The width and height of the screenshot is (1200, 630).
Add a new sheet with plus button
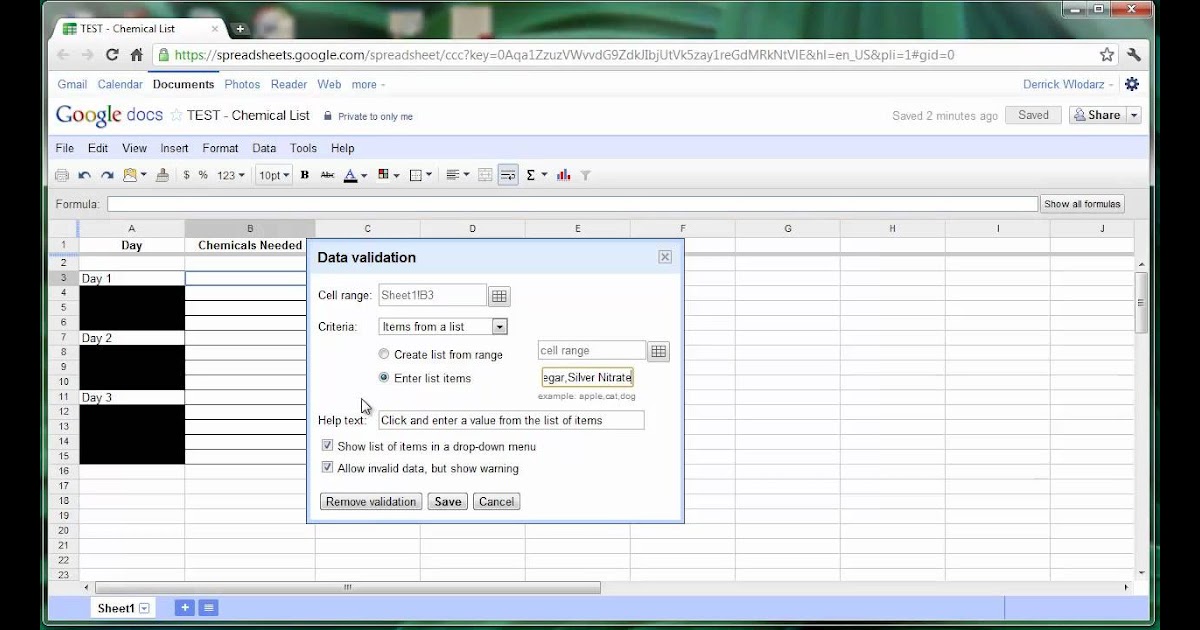click(184, 607)
